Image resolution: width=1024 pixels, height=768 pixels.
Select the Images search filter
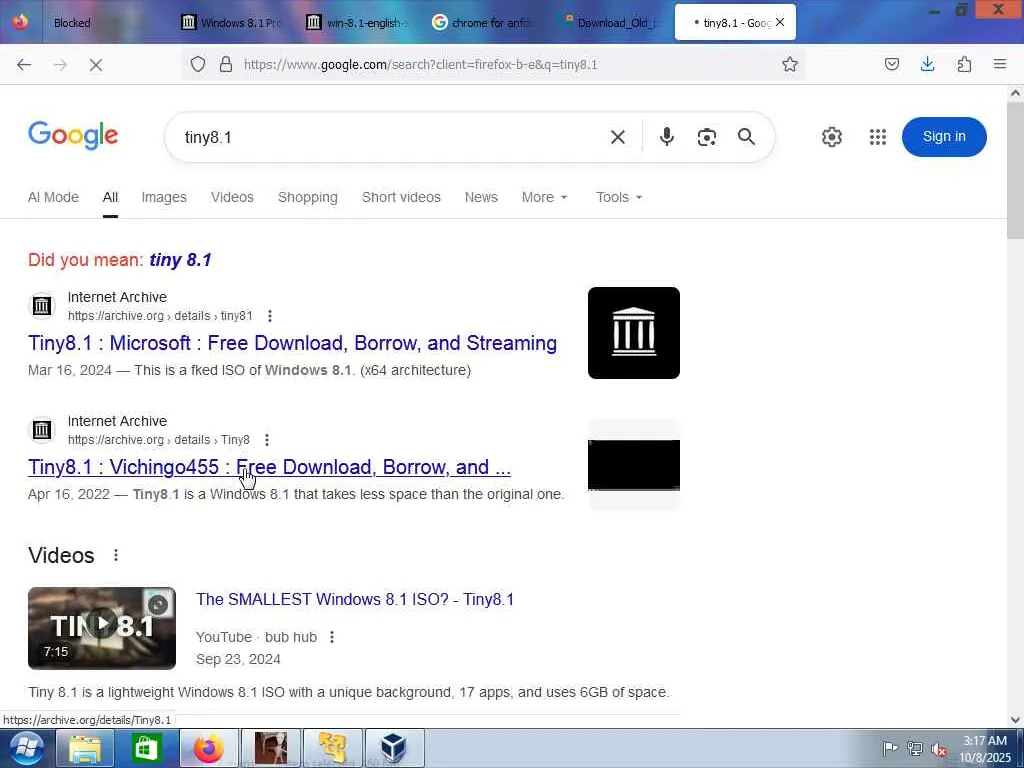tap(164, 197)
